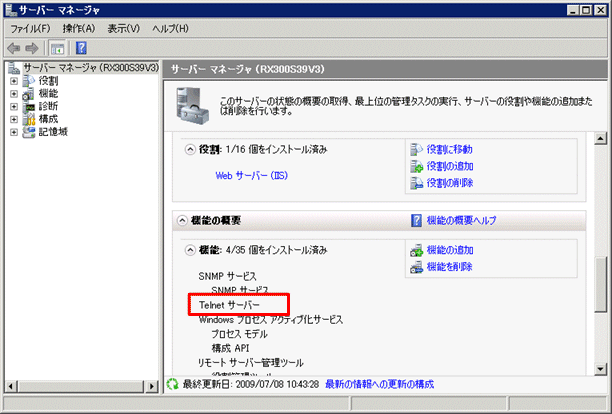Select サーバー マネージャ (RX300S39V3) root tree label
The width and height of the screenshot is (612, 414).
(91, 68)
